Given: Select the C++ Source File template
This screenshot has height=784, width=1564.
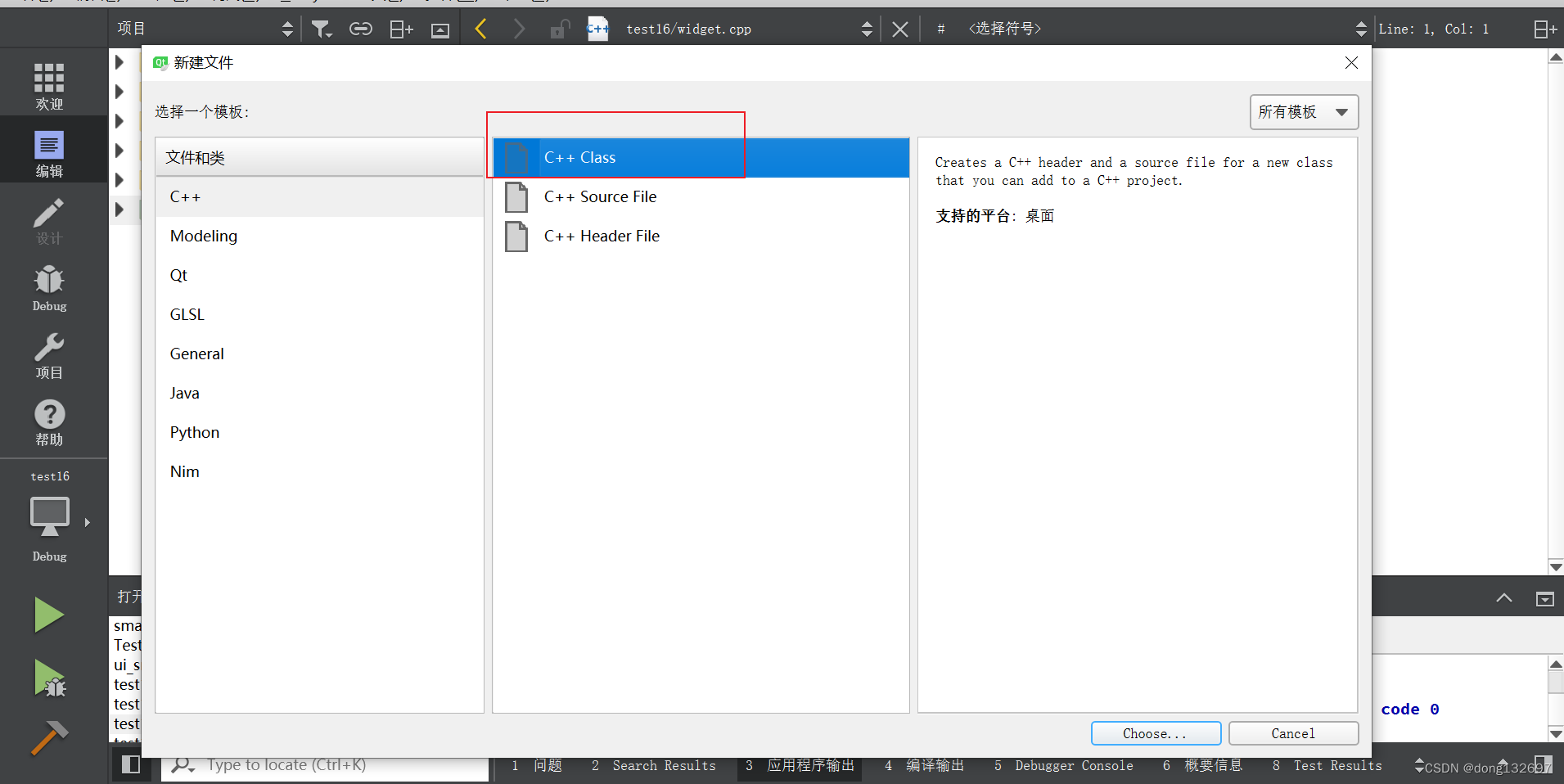Looking at the screenshot, I should [701, 197].
